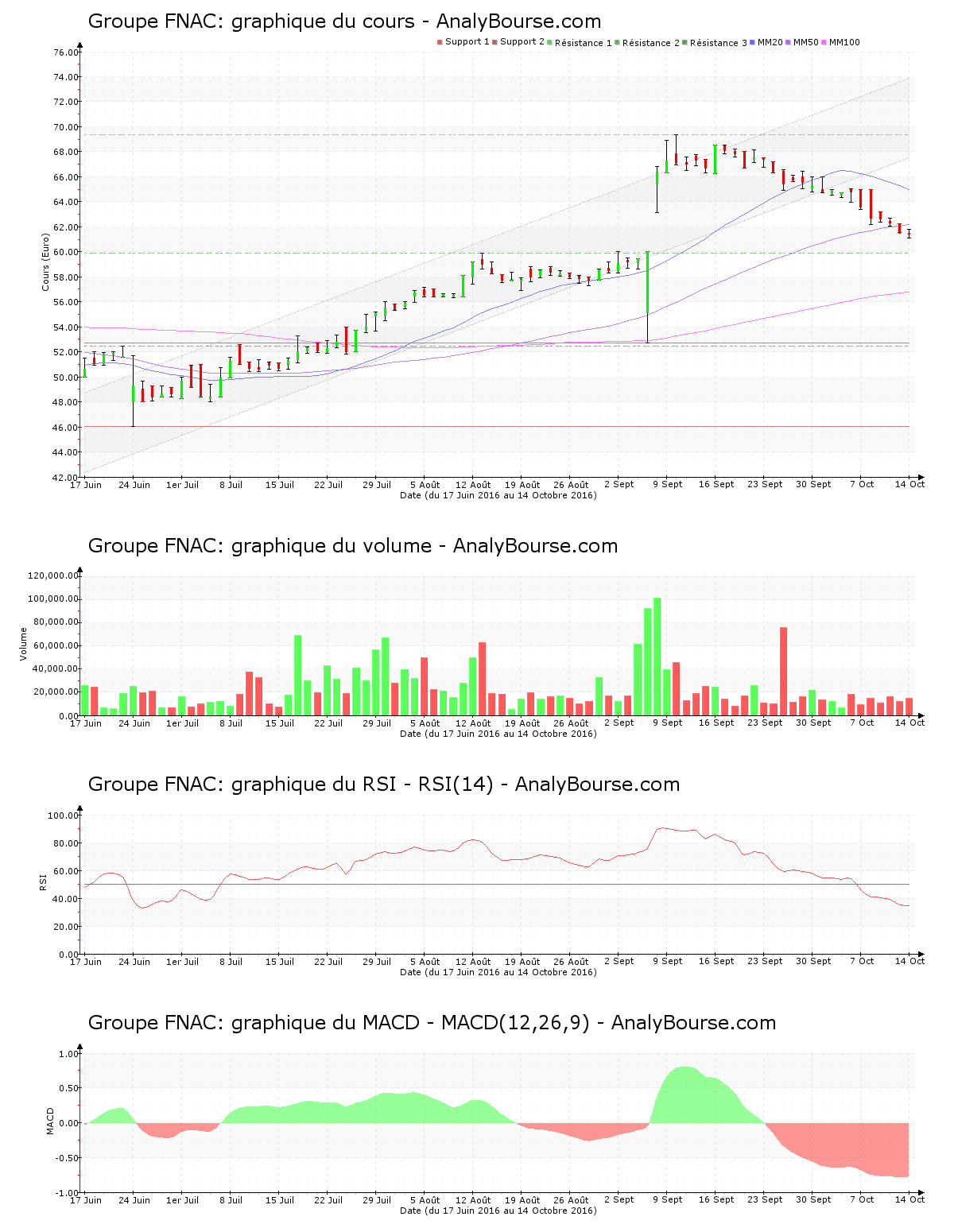Click the 42.00 value on price axis
954x1232 pixels.
[x=66, y=478]
